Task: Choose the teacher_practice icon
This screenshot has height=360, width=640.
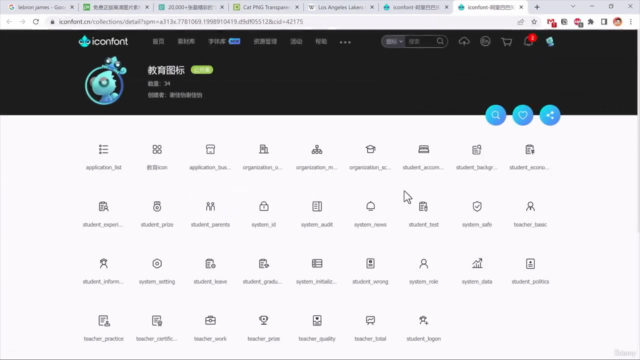Action: pyautogui.click(x=104, y=321)
